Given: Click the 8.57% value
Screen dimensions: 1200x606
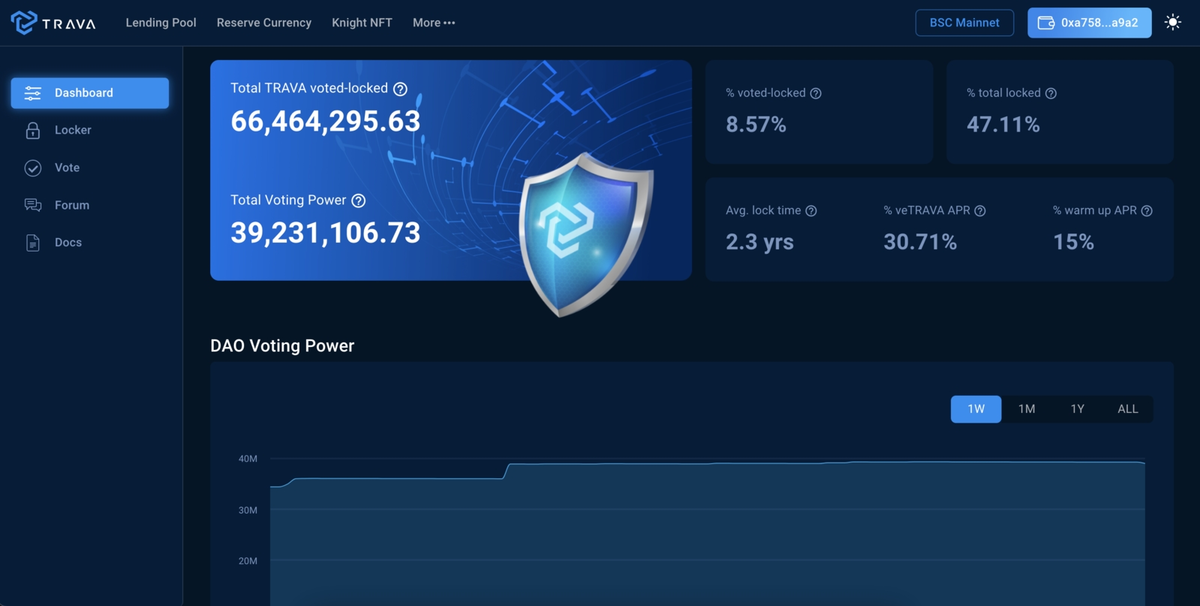Looking at the screenshot, I should tap(756, 124).
